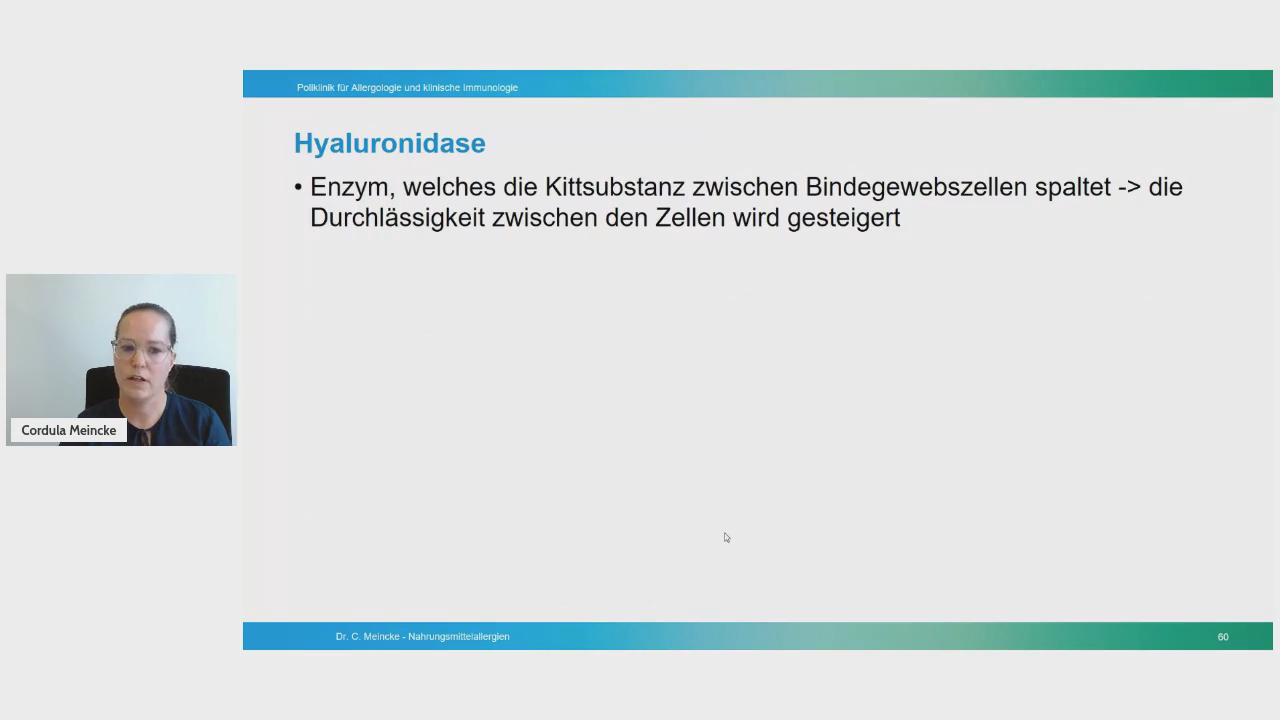Click the Dr. C. Meincke footer text

(422, 636)
